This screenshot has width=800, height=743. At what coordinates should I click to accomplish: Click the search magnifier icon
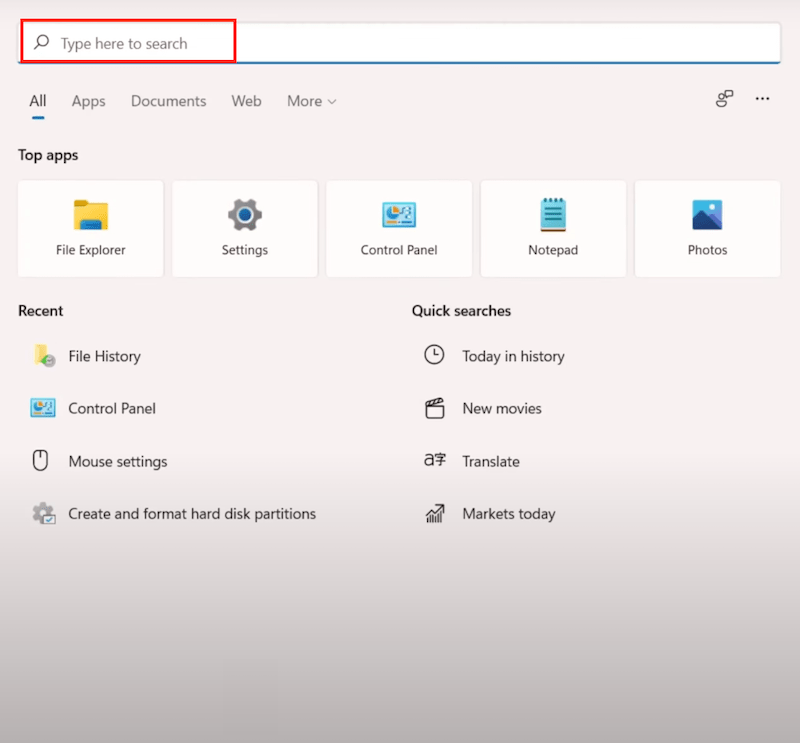tap(41, 42)
